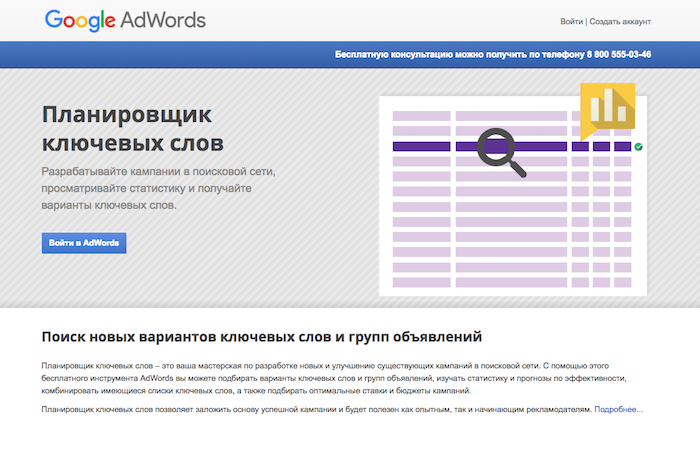Click the Google AdWords logo
The image size is (700, 472).
pyautogui.click(x=125, y=21)
